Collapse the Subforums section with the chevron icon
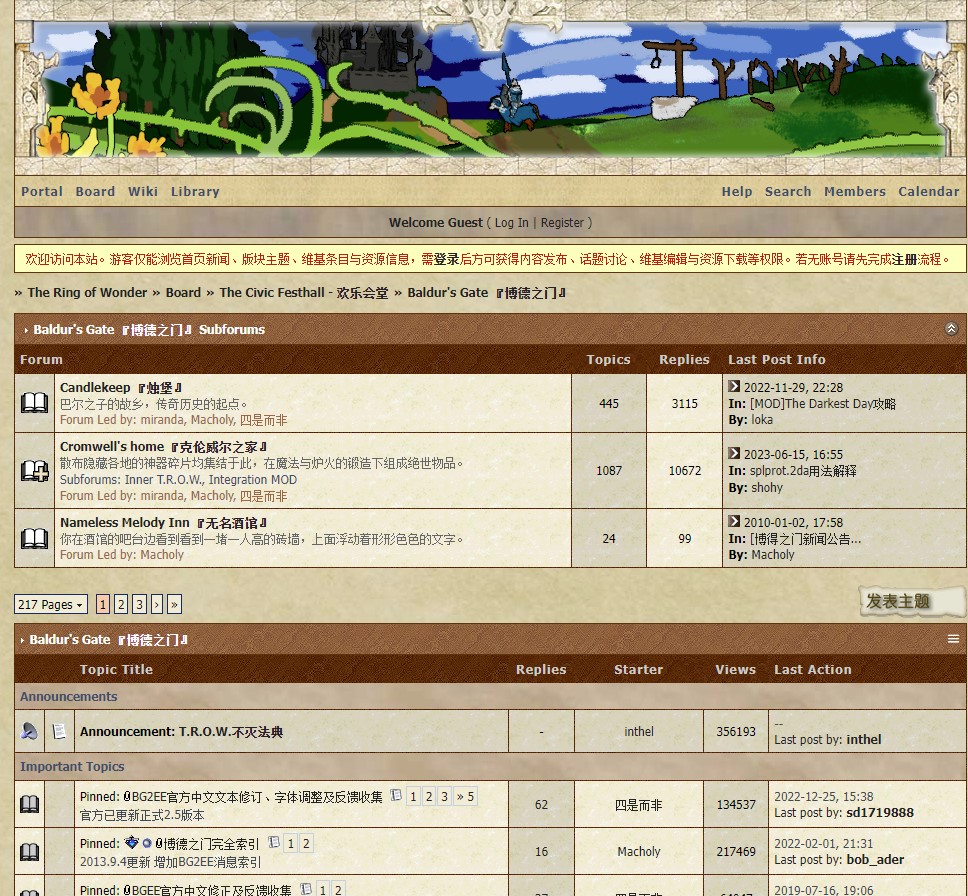This screenshot has width=968, height=896. 951,329
